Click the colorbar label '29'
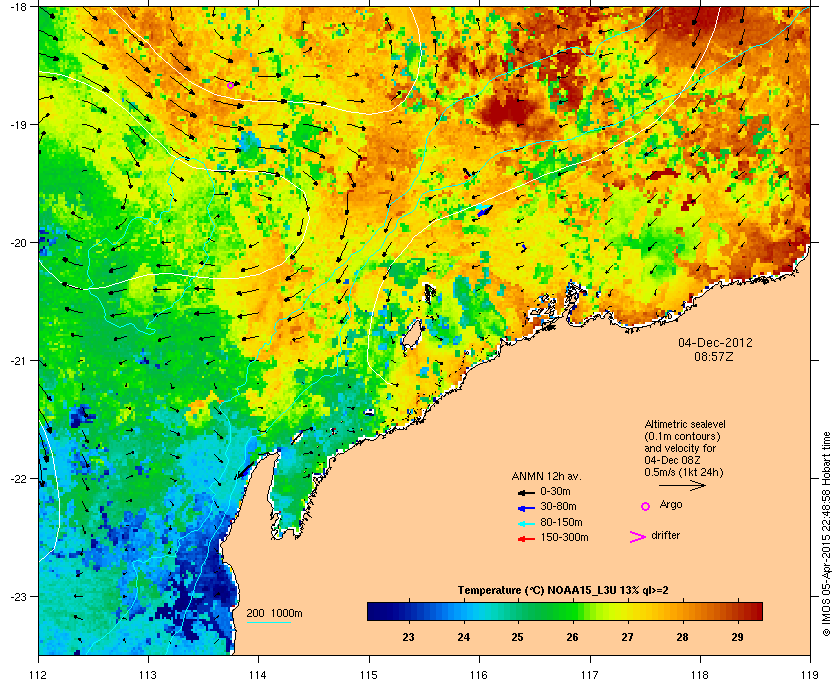Screen dimensions: 840x680 coord(737,637)
